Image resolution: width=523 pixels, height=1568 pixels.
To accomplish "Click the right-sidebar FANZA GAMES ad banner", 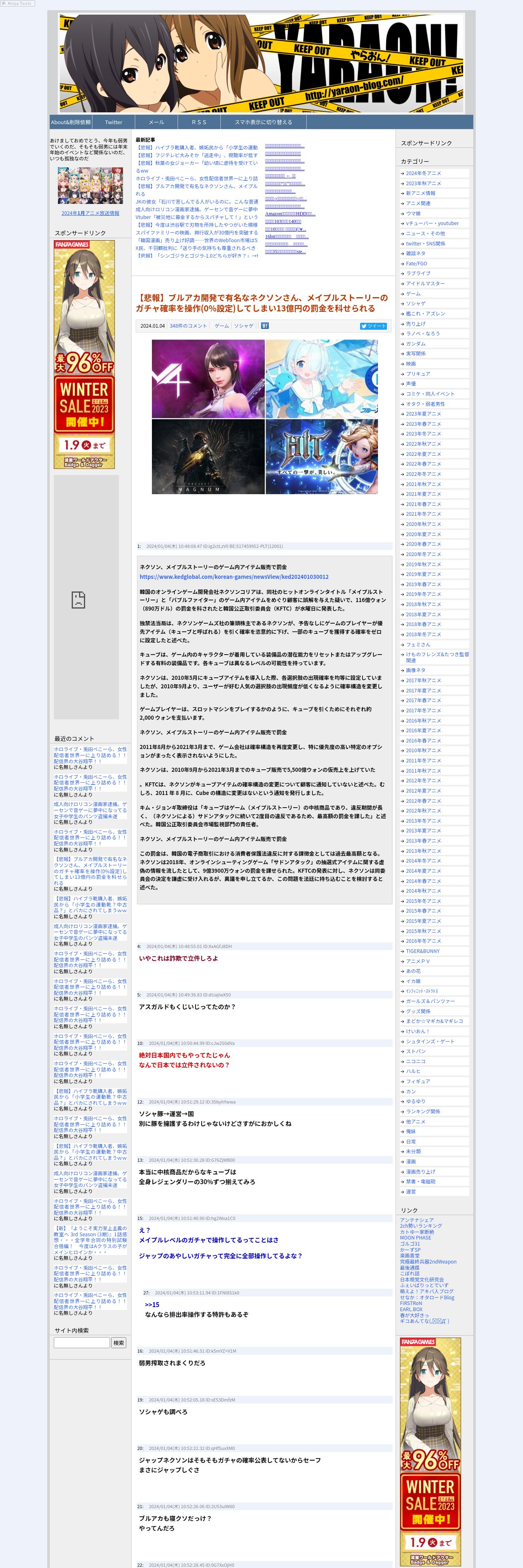I will 431,1452.
